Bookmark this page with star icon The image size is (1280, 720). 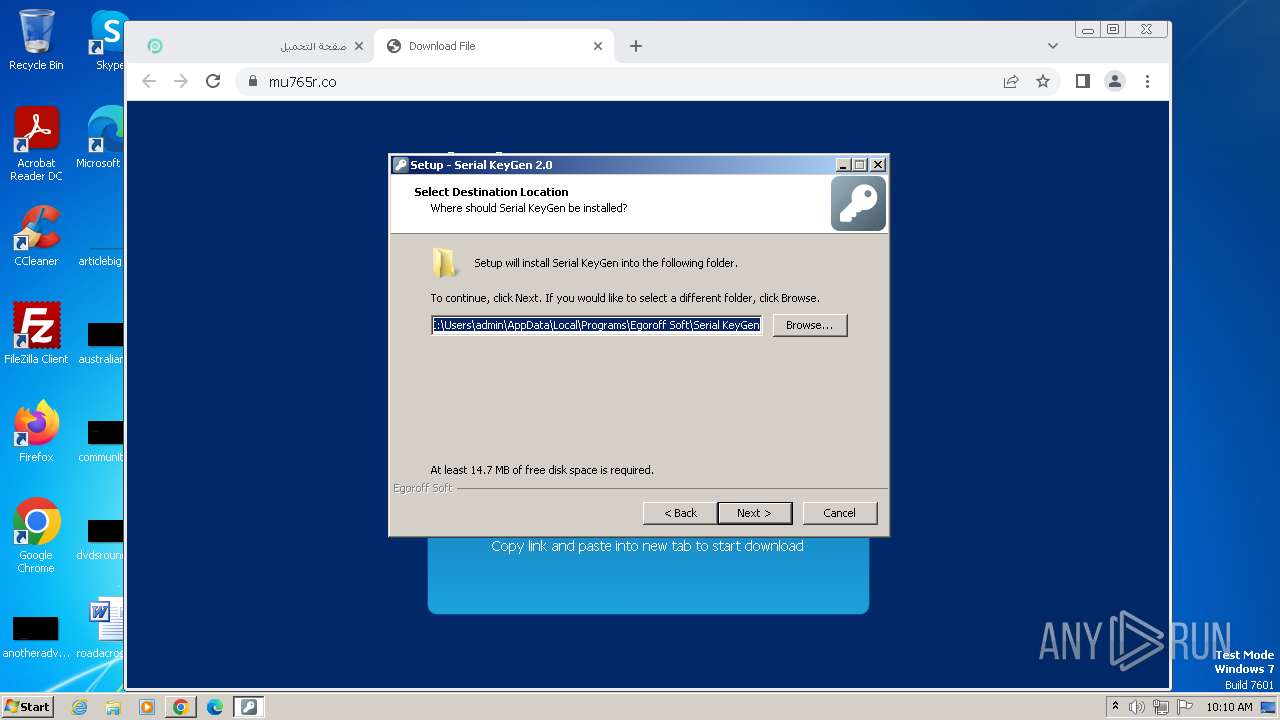[1043, 82]
